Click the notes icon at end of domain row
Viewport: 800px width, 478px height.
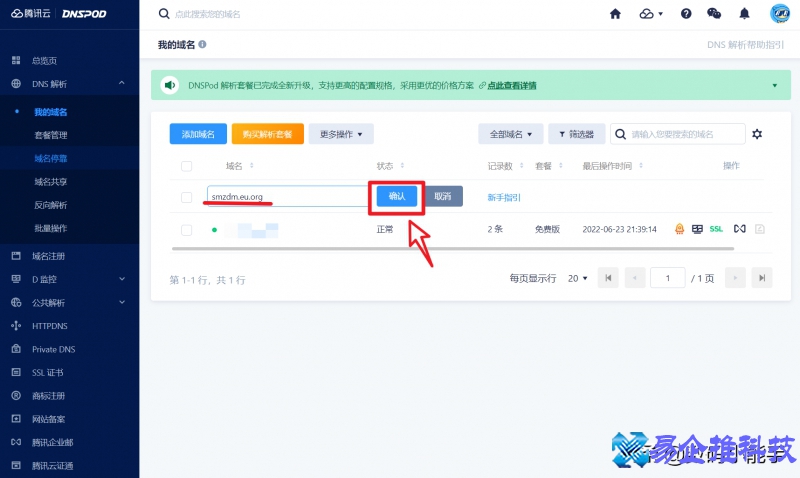pos(760,229)
